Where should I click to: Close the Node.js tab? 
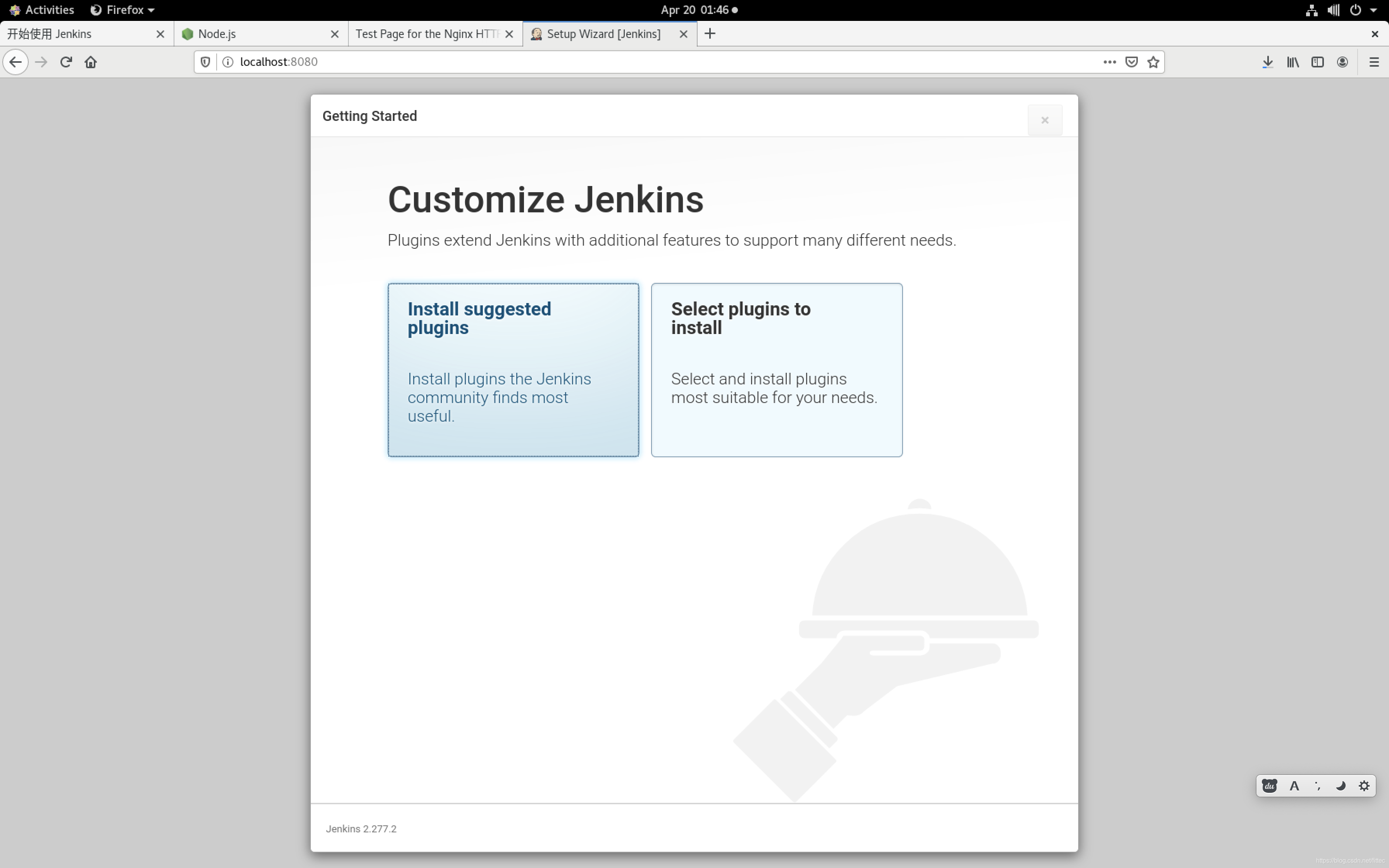click(334, 34)
